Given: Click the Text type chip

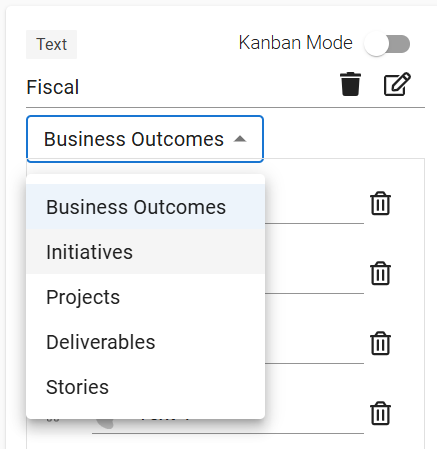Looking at the screenshot, I should pyautogui.click(x=52, y=44).
